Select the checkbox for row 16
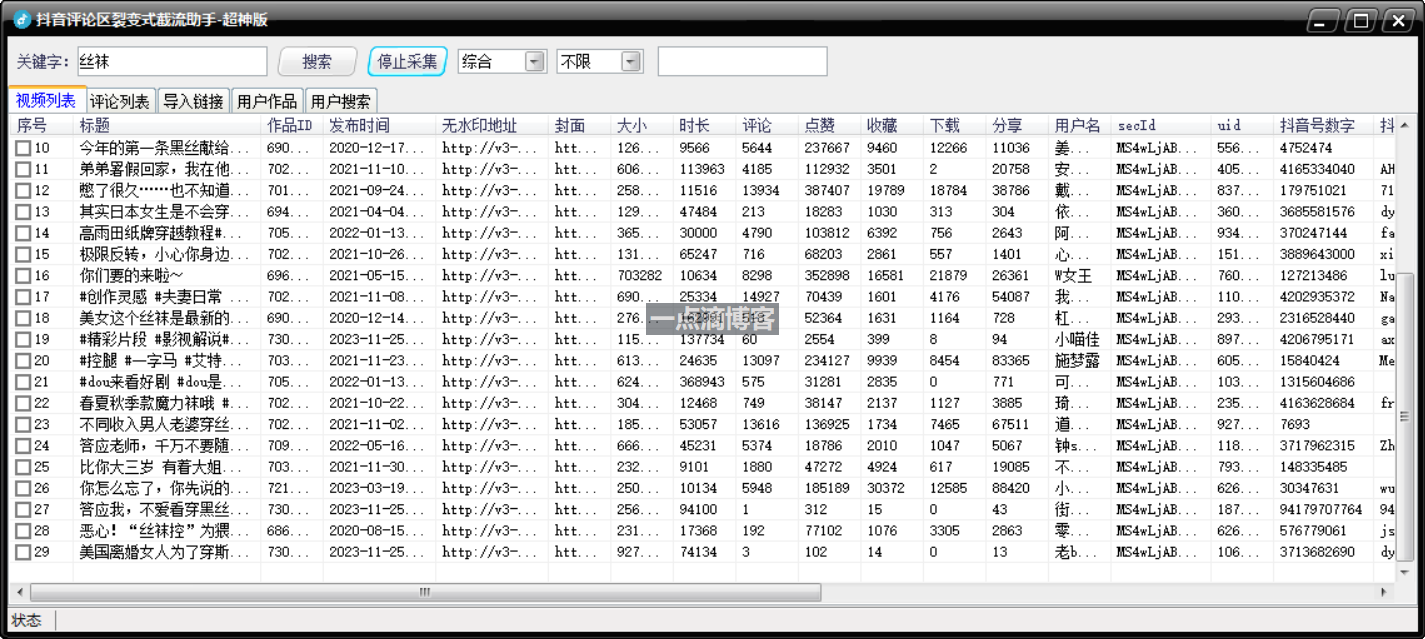The height and width of the screenshot is (639, 1425). (x=23, y=276)
